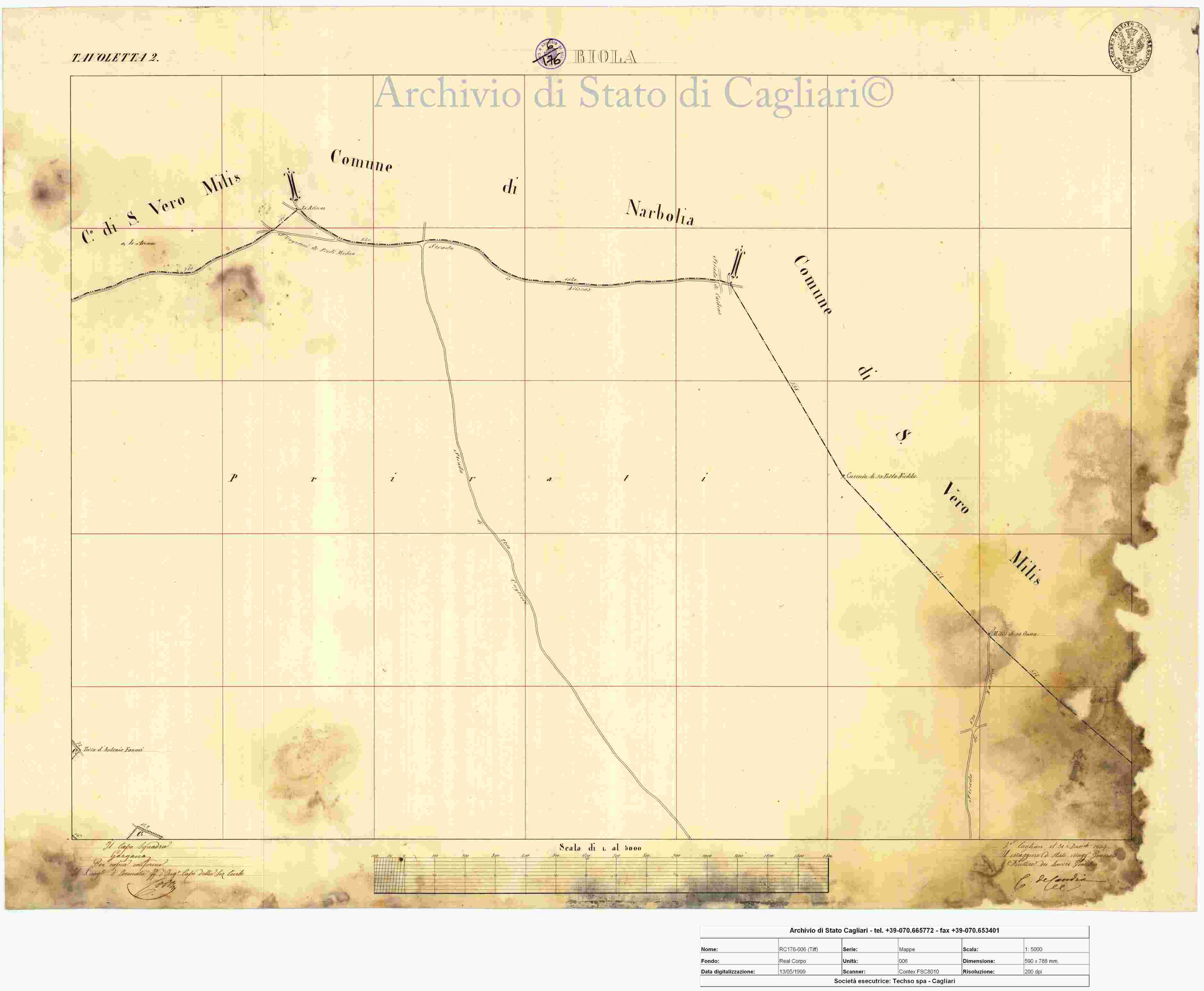
Task: Click the graduated scale bar at bottom
Action: 601,876
